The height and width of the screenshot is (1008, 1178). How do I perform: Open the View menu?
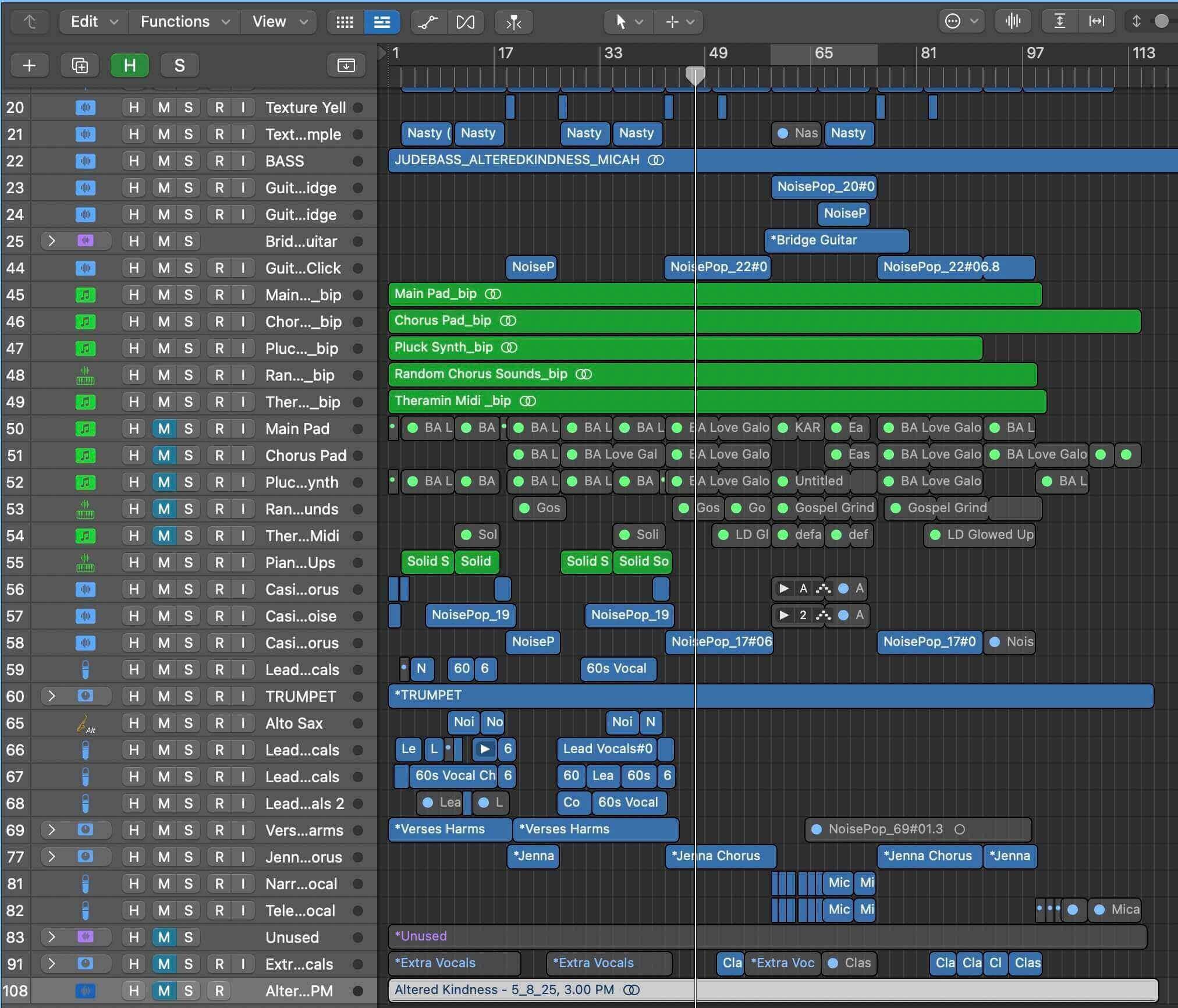click(x=279, y=22)
